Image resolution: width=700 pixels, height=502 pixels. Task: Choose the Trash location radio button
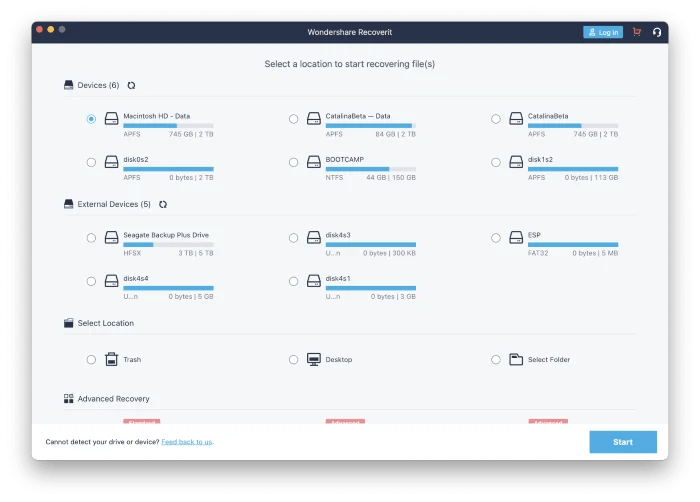[x=91, y=360]
